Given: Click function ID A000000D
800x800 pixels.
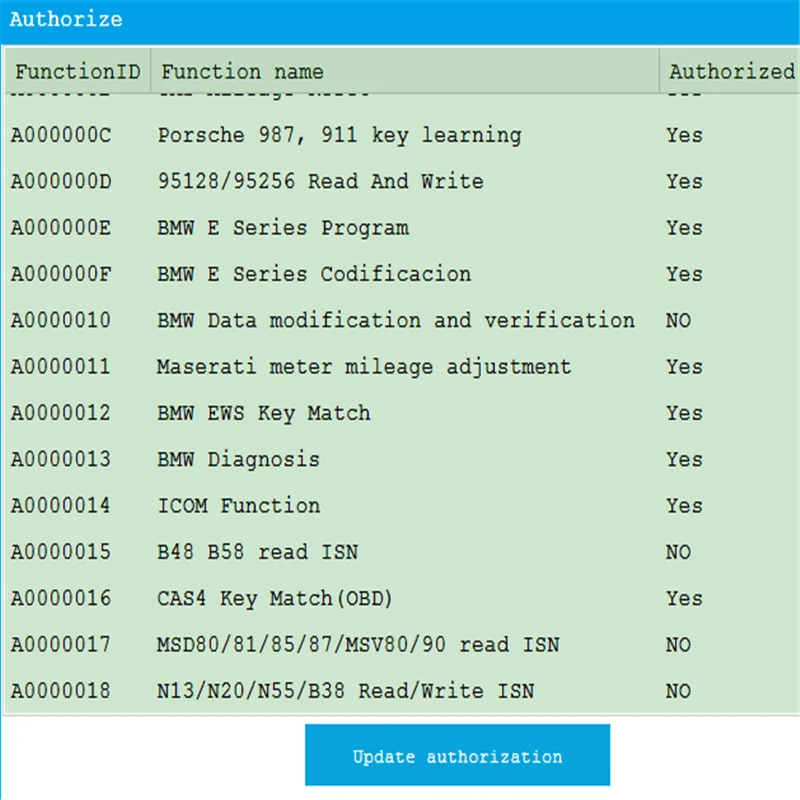Looking at the screenshot, I should tap(61, 182).
